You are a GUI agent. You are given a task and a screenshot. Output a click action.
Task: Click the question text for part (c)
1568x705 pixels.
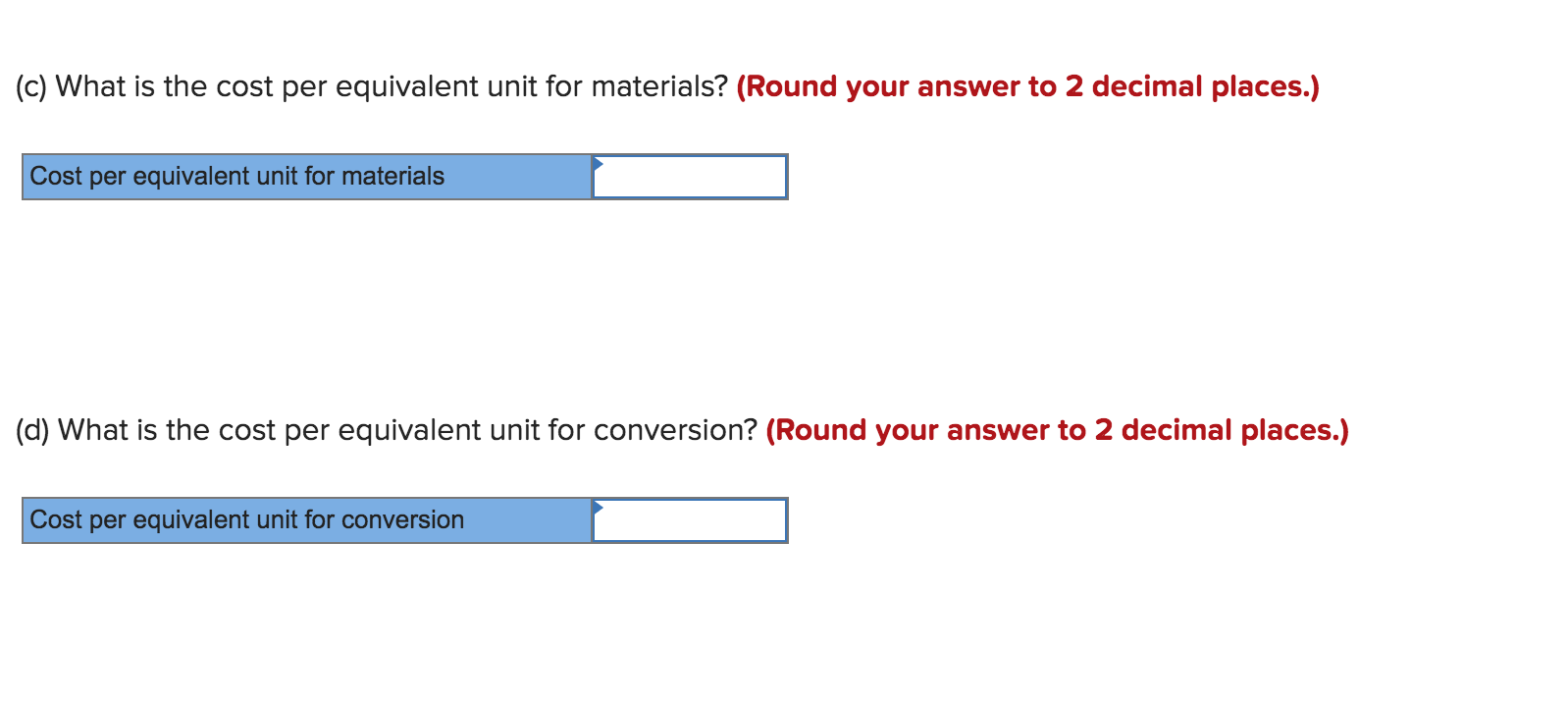coord(373,86)
